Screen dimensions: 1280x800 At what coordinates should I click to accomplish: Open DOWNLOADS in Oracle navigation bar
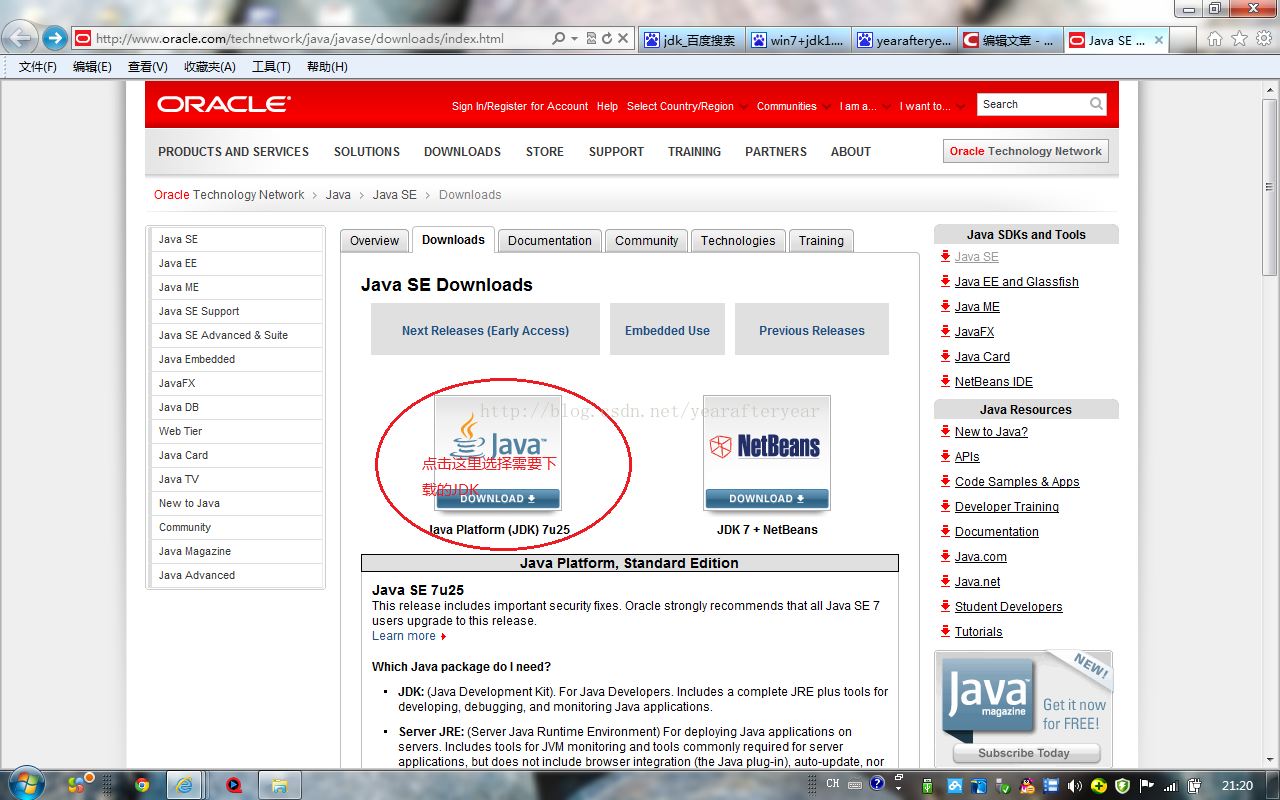[x=462, y=152]
